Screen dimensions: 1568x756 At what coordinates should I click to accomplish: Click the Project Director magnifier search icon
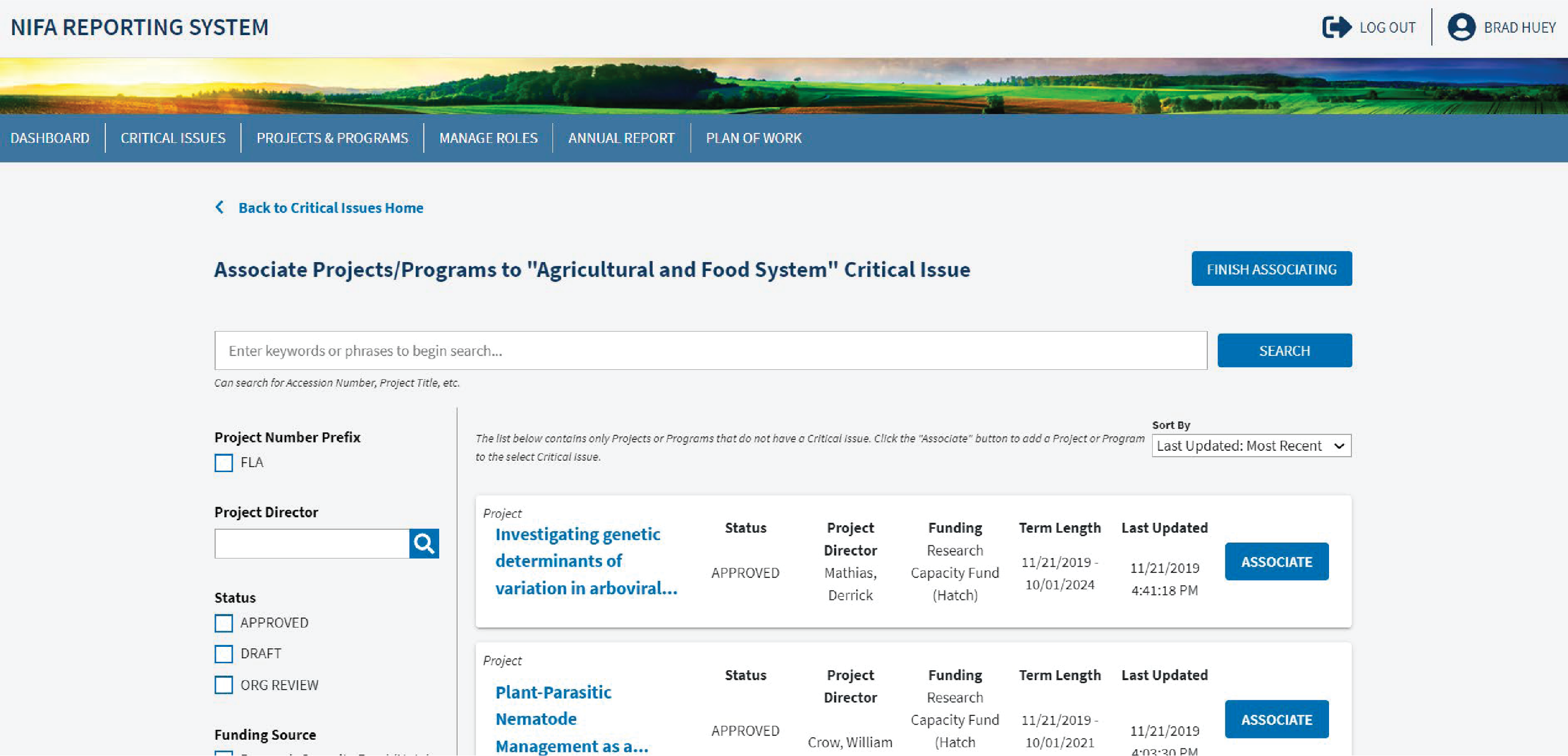click(424, 543)
